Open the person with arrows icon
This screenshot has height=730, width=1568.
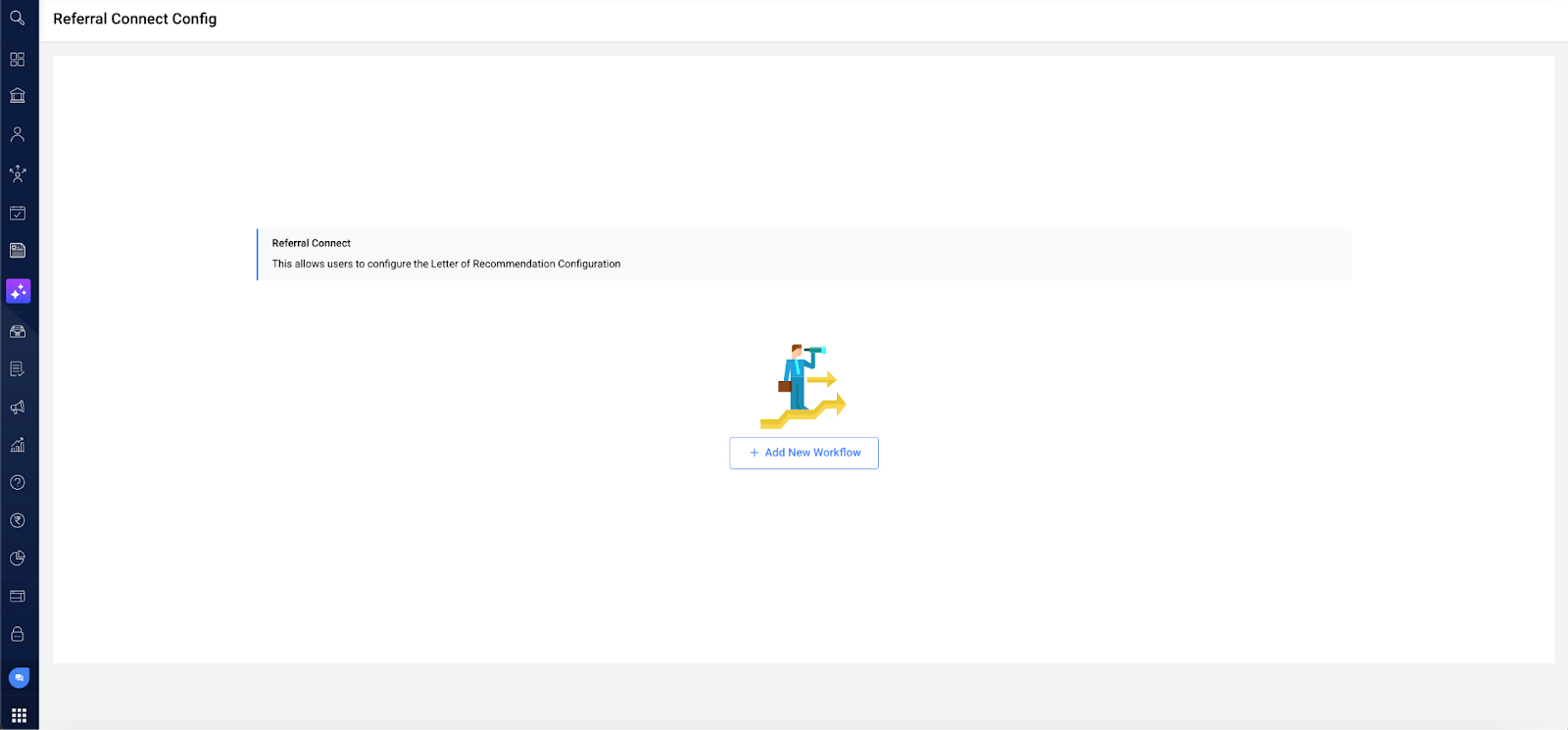click(18, 173)
